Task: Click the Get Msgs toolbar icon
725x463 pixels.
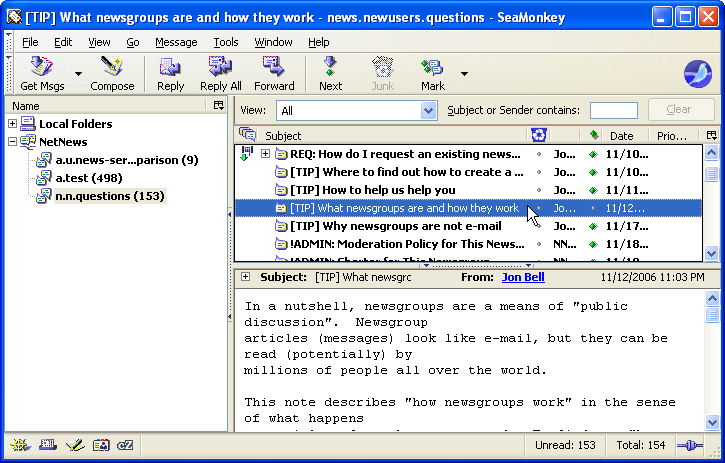Action: click(42, 73)
